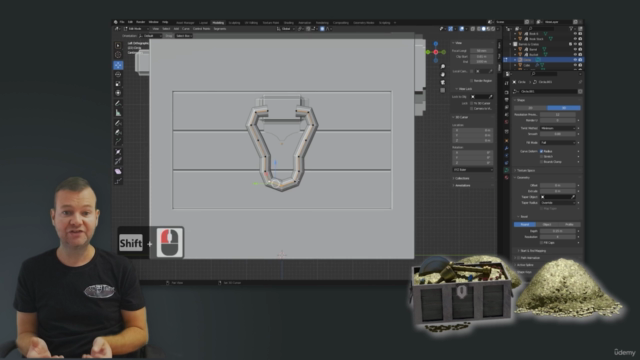
Task: Switch to the UV Editing workspace tab
Action: (x=251, y=23)
